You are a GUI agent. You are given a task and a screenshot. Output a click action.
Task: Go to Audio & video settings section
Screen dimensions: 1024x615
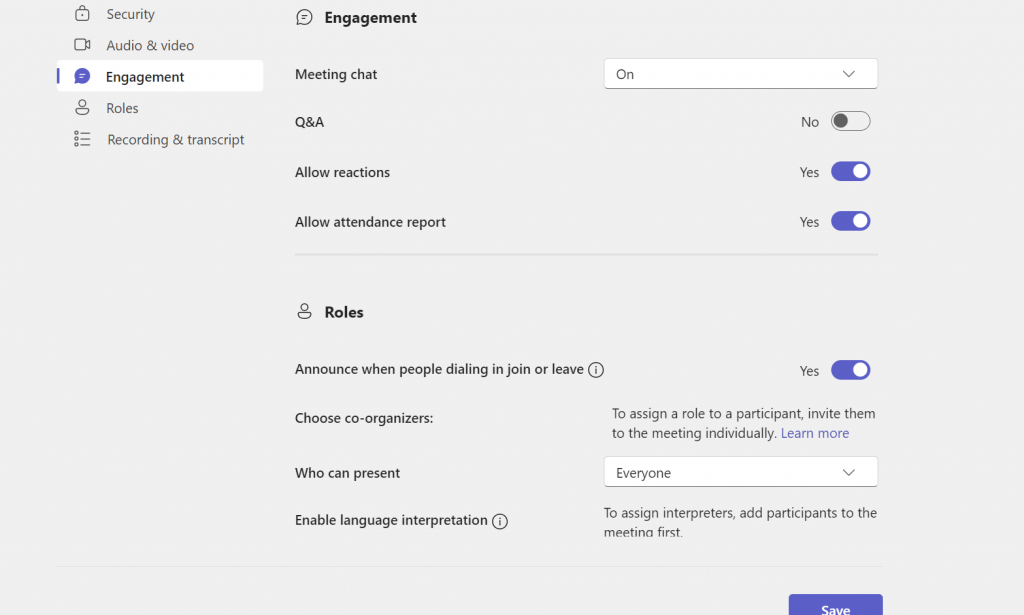(150, 45)
